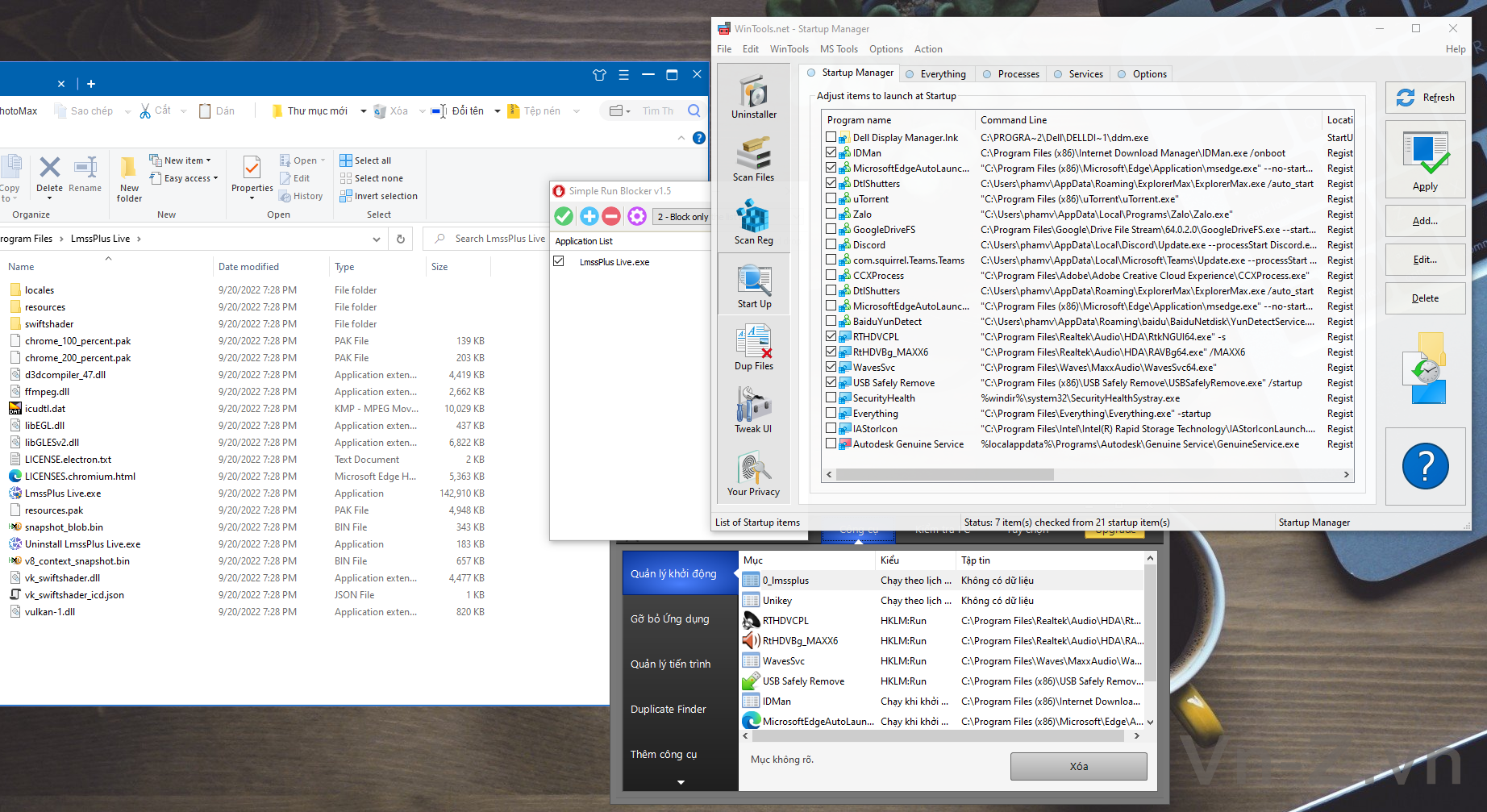Open the MS Tools menu
The width and height of the screenshot is (1487, 812).
839,49
